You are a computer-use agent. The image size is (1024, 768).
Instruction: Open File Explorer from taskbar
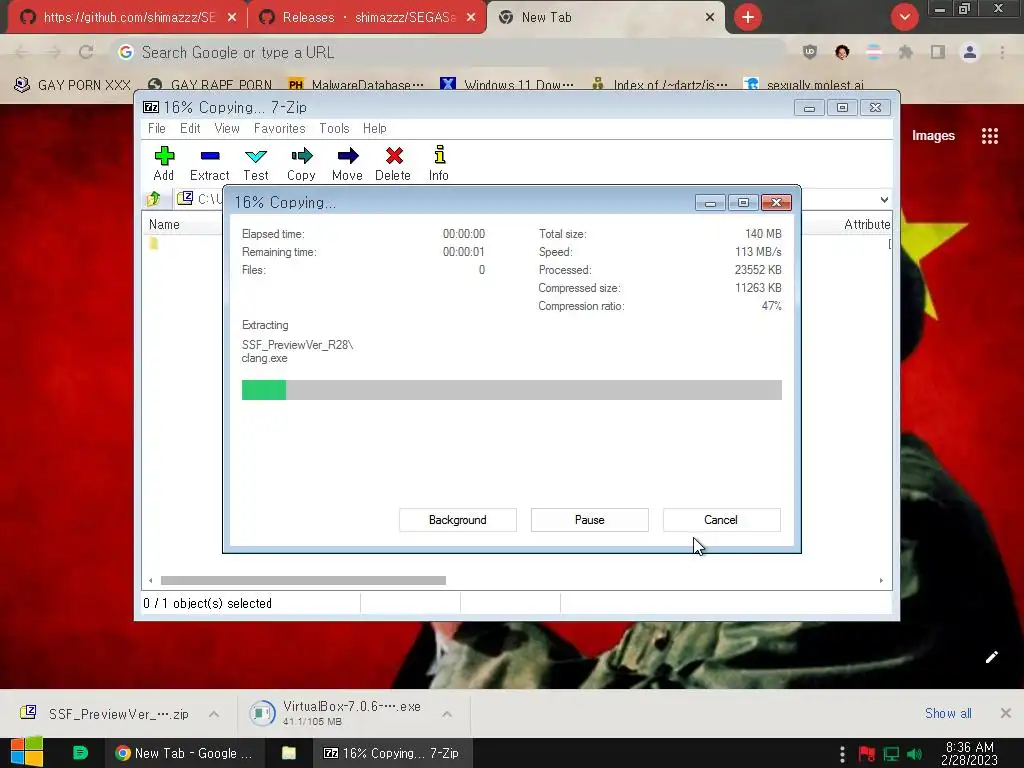[289, 753]
